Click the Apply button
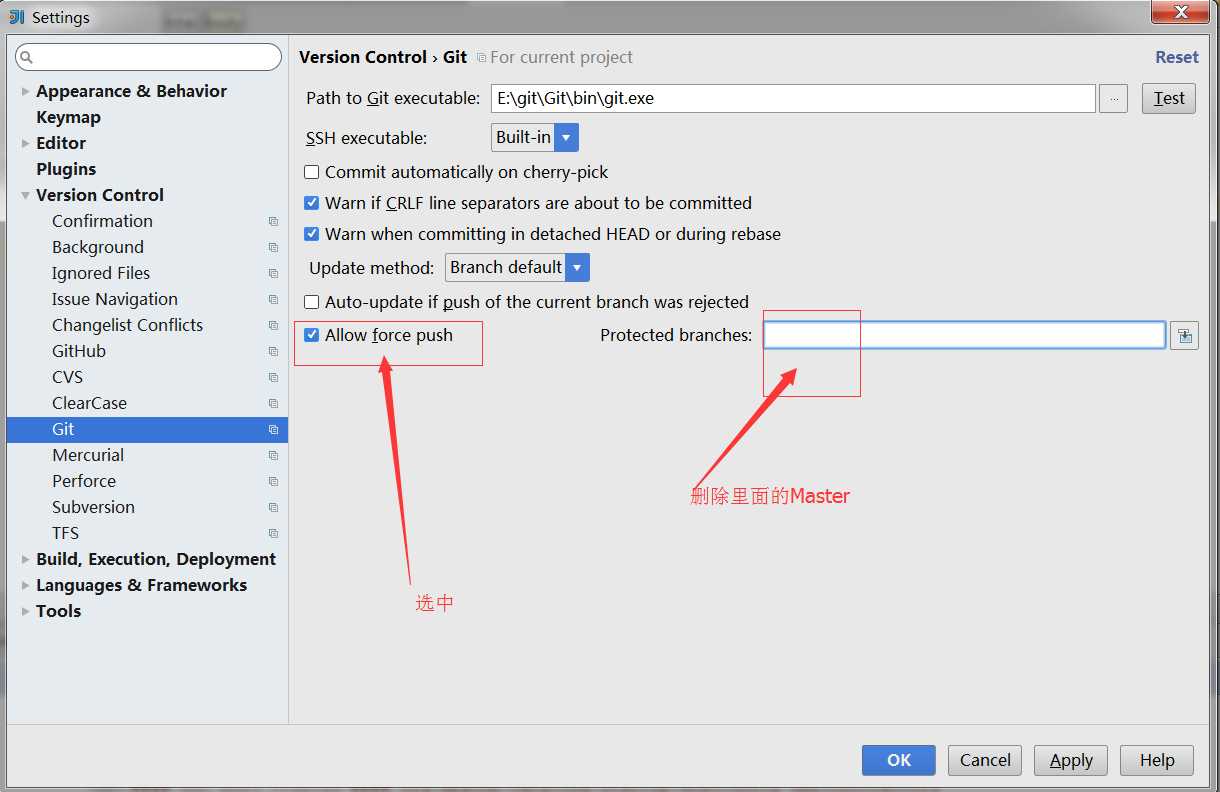 (1071, 760)
